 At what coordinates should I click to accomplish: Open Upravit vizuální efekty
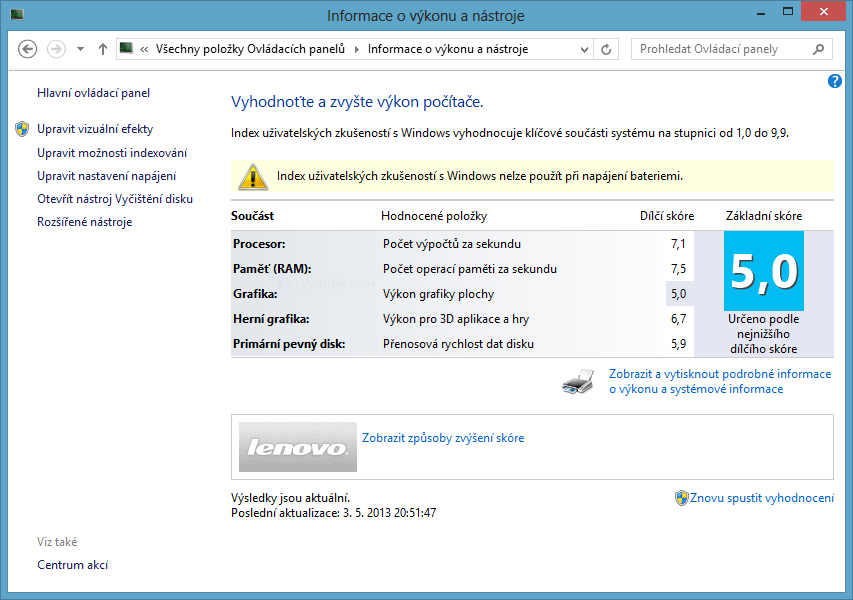point(95,129)
